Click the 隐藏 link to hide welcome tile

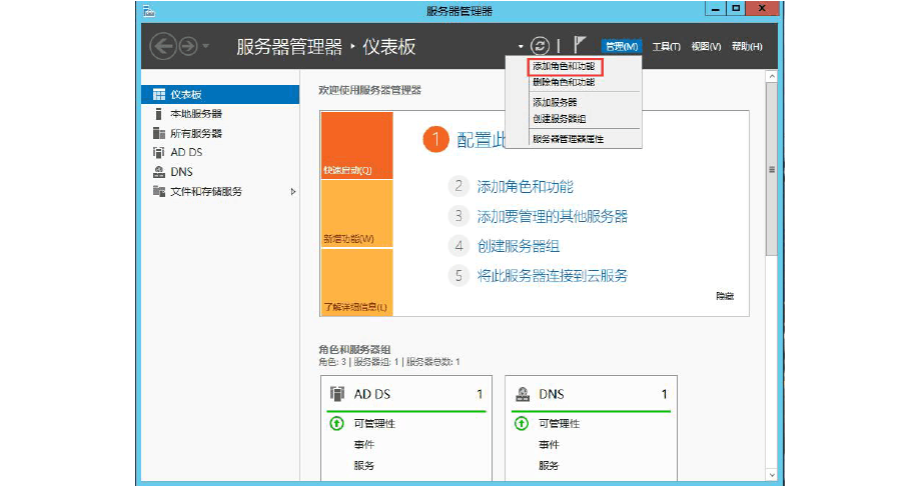(724, 296)
